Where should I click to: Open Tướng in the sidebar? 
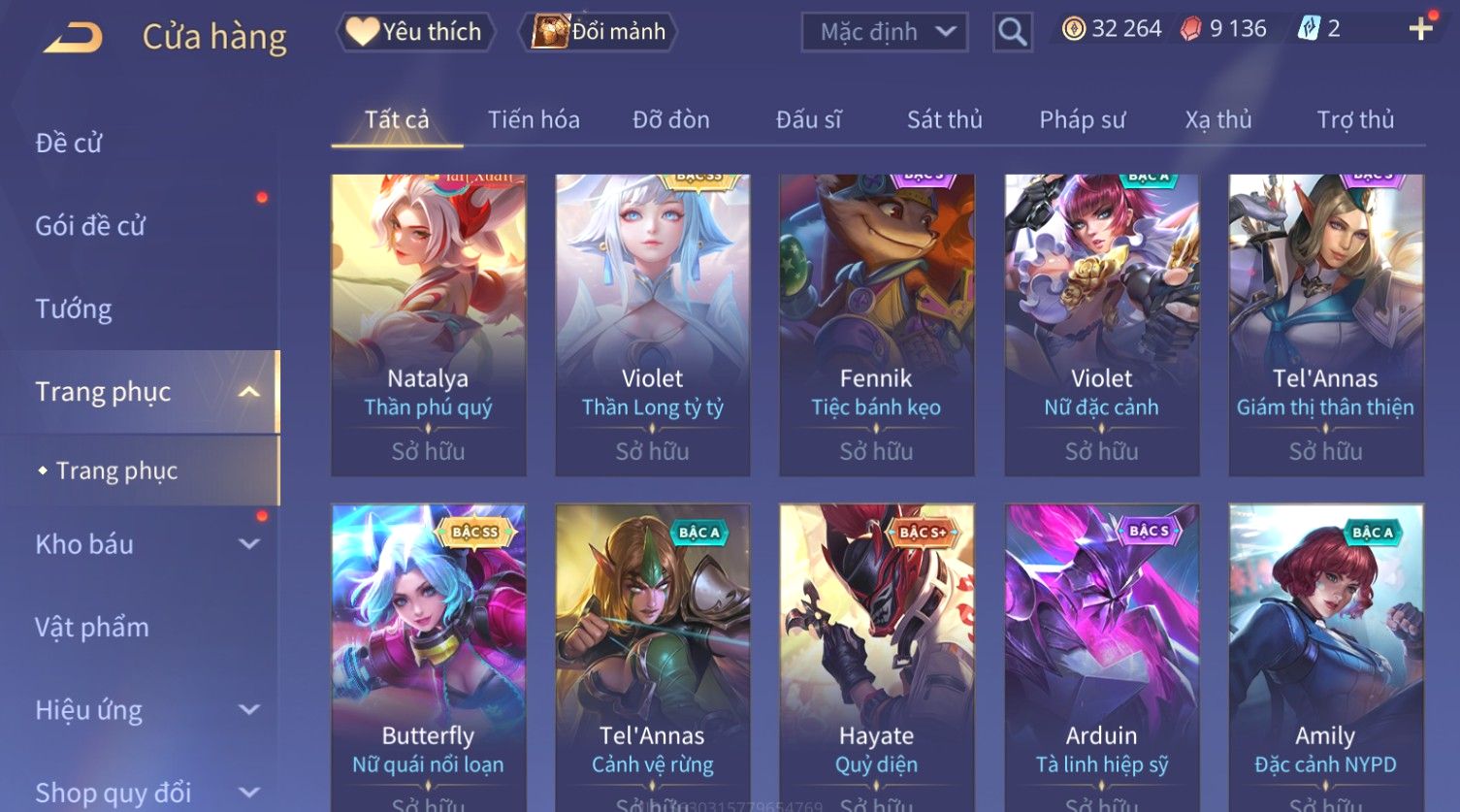coord(74,309)
